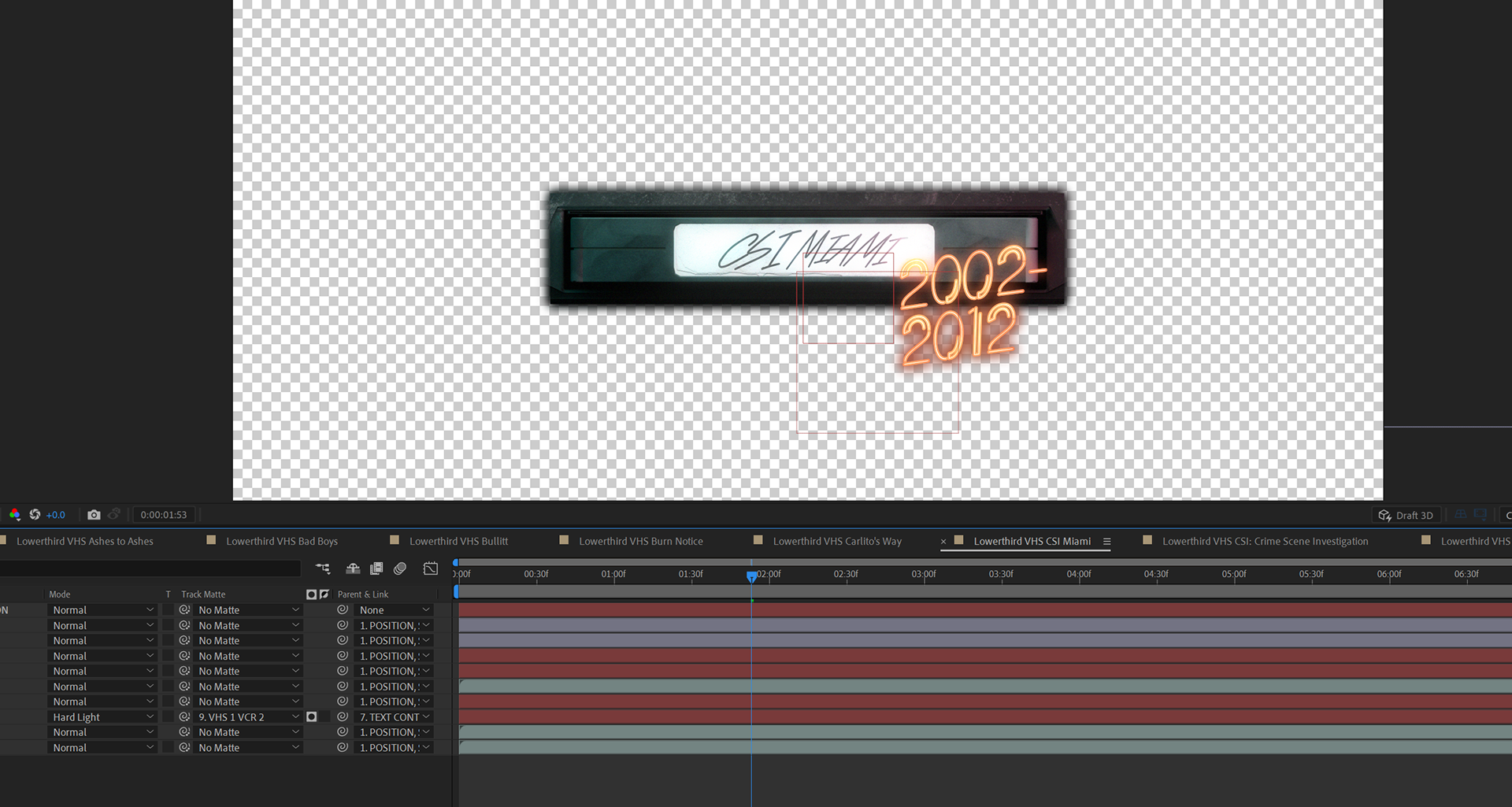Viewport: 1512px width, 807px height.
Task: Select the Hard Light layer's red duration bar
Action: pyautogui.click(x=984, y=717)
